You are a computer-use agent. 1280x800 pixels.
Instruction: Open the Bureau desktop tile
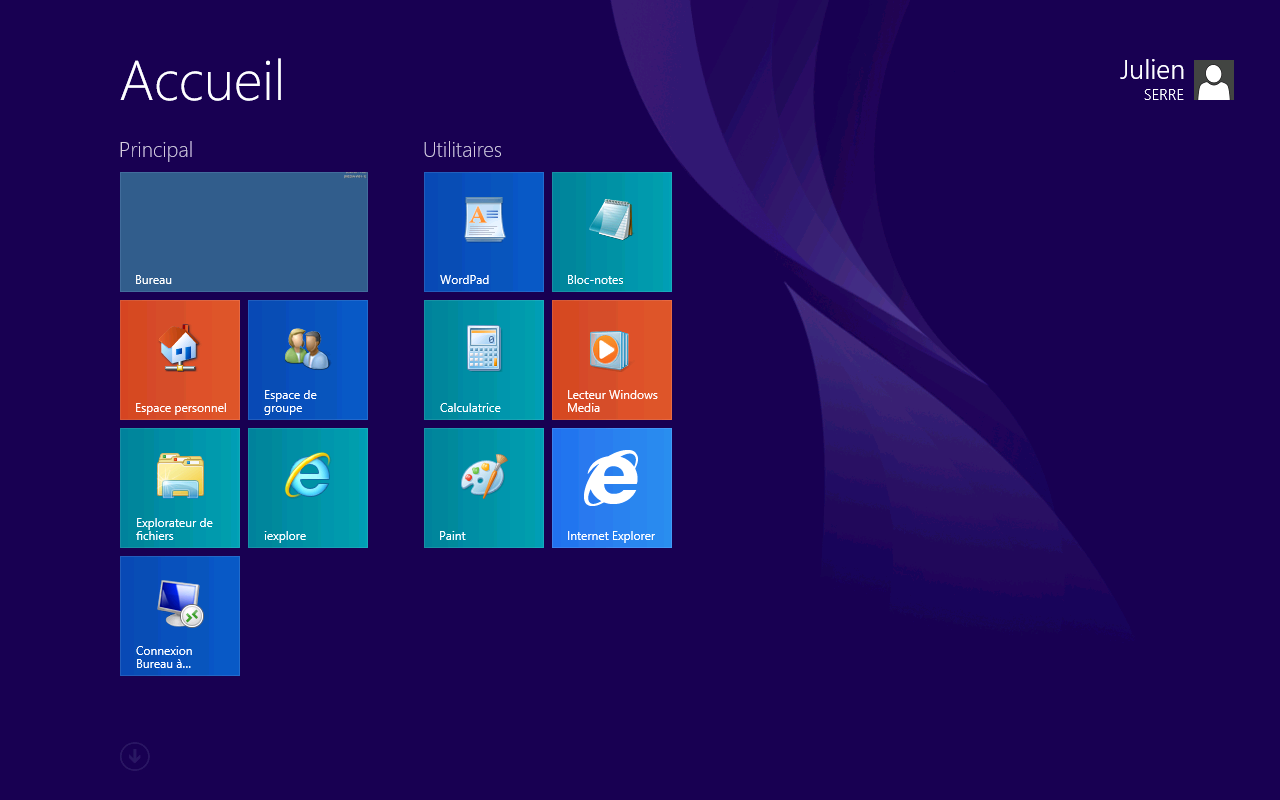tap(244, 232)
